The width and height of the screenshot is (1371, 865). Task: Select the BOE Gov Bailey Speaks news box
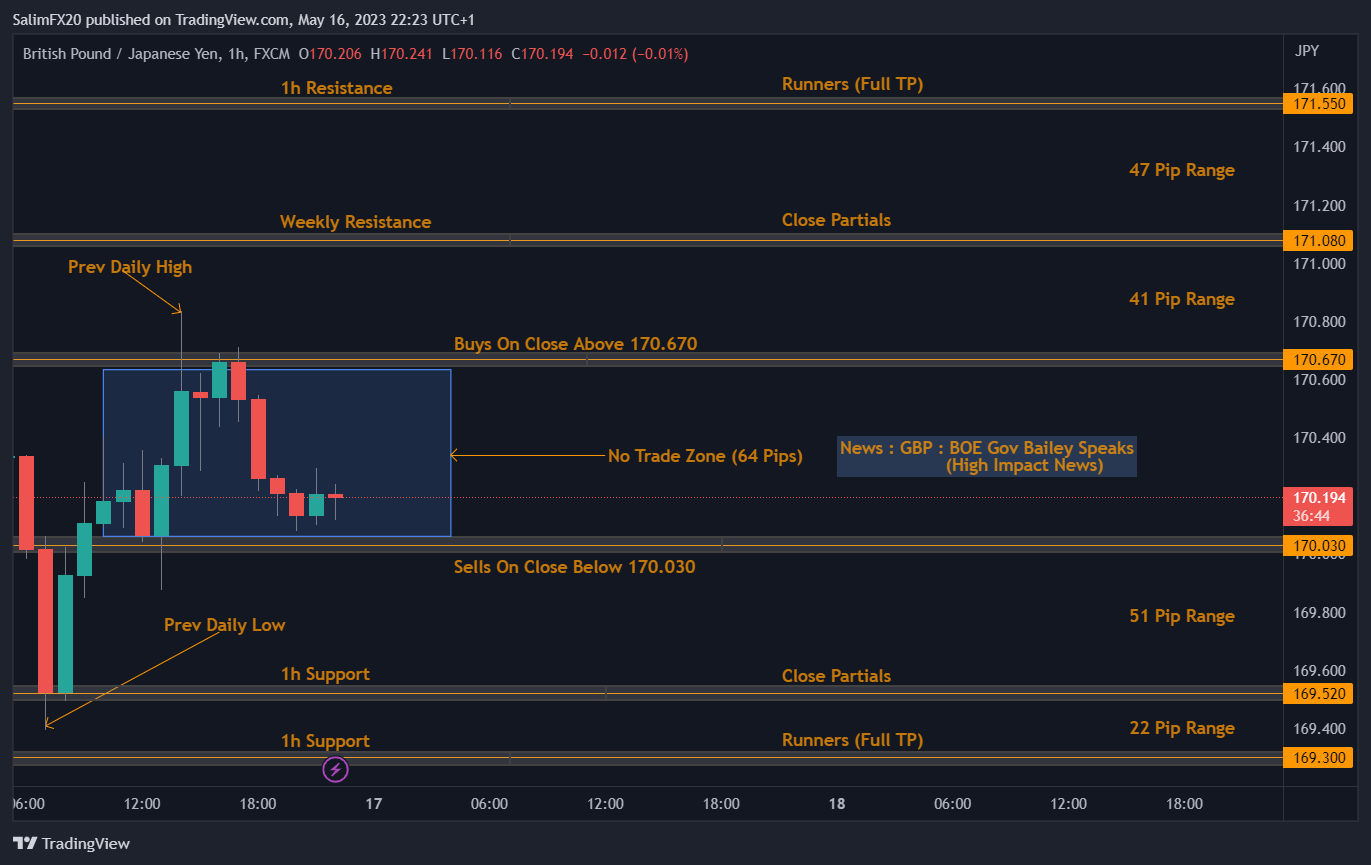coord(986,456)
